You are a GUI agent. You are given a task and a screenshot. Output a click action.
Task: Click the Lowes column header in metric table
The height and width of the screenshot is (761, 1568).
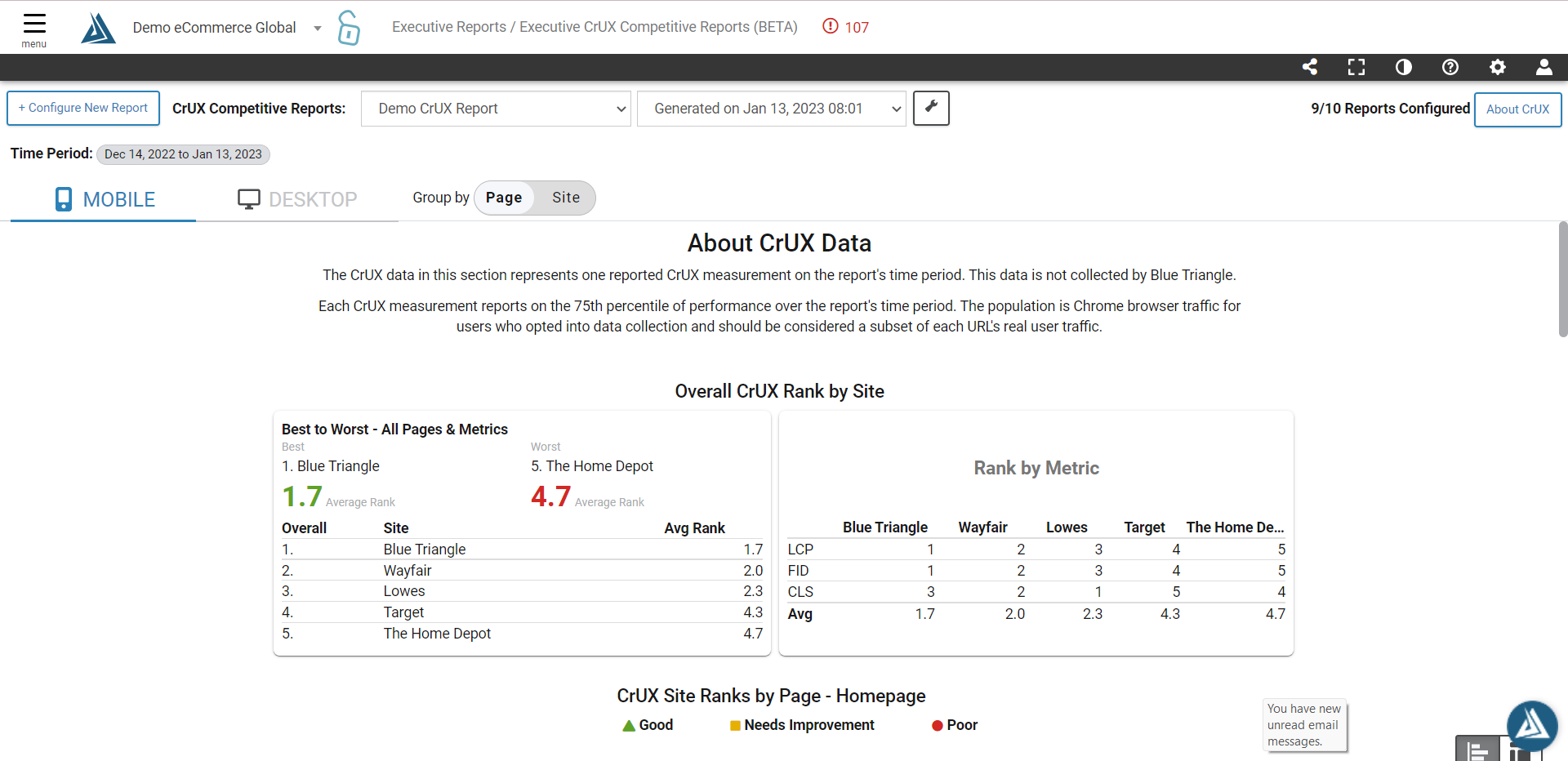(x=1067, y=527)
